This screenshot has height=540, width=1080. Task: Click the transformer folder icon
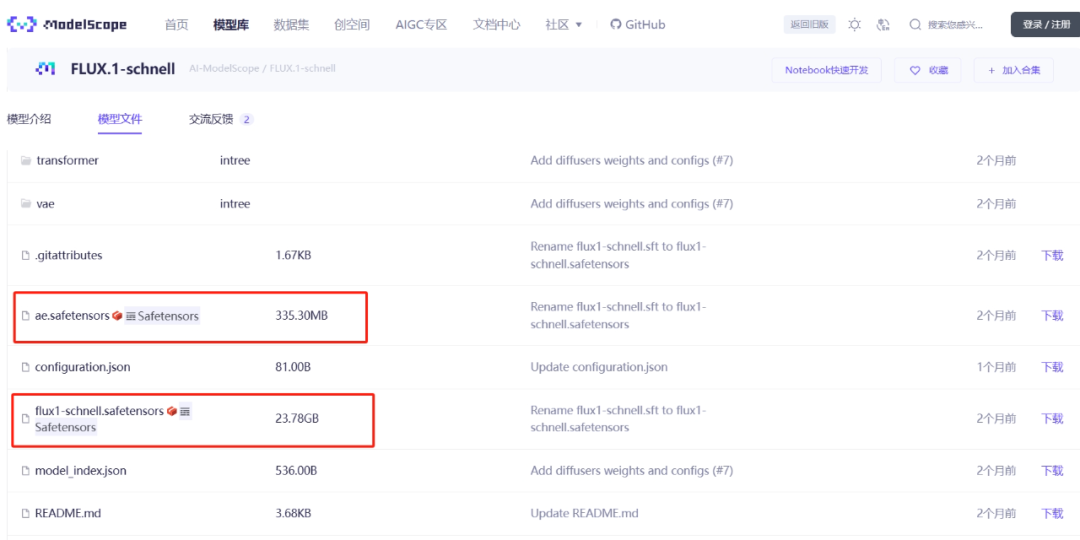tap(26, 160)
